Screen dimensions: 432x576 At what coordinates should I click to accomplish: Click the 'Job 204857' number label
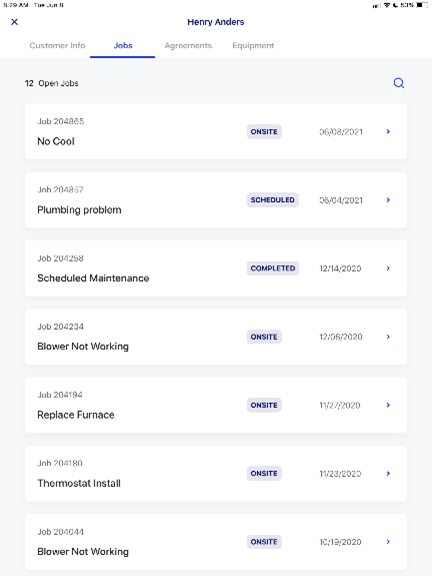pos(60,190)
